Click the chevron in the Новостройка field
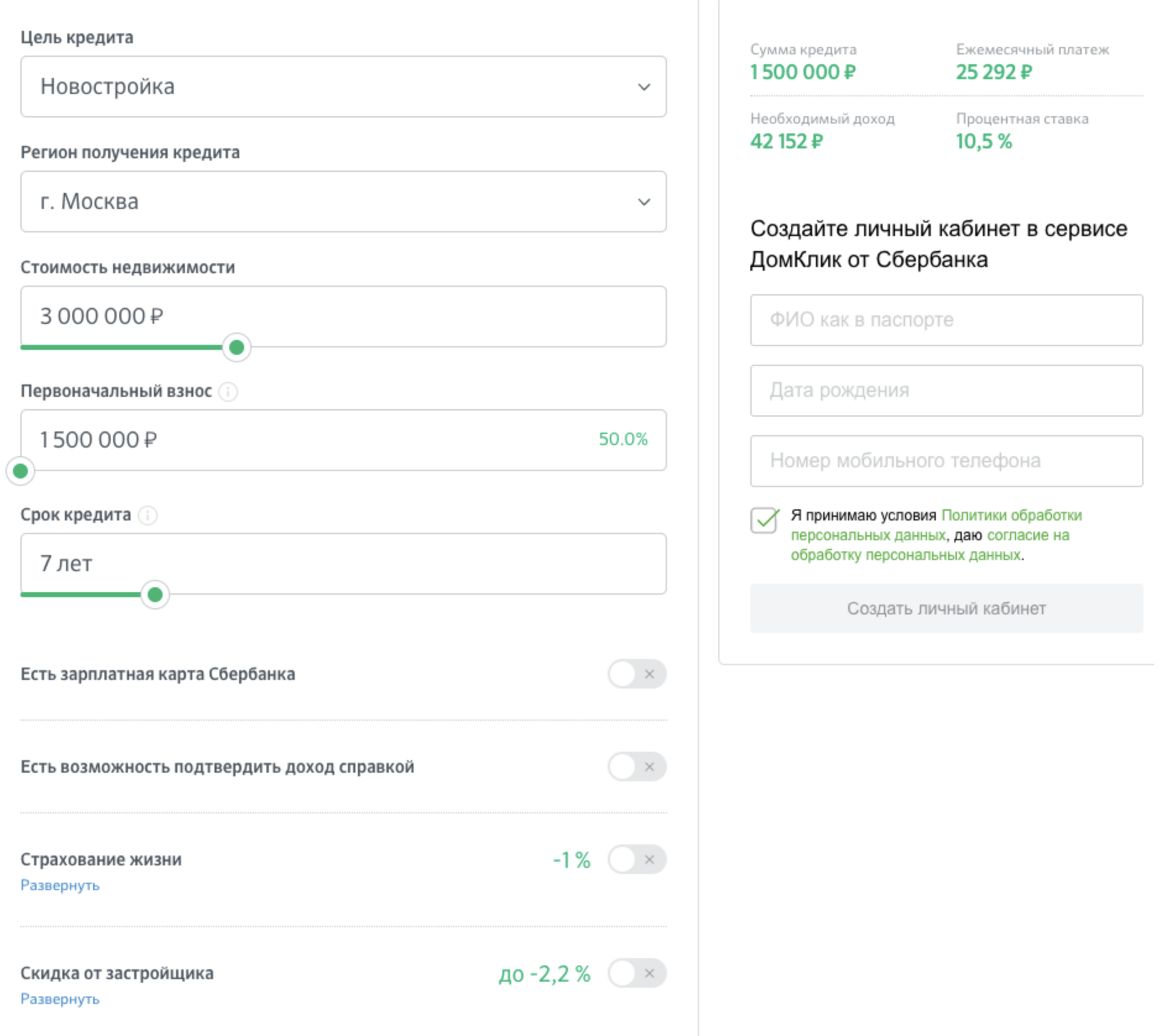The height and width of the screenshot is (1036, 1162). coord(644,87)
